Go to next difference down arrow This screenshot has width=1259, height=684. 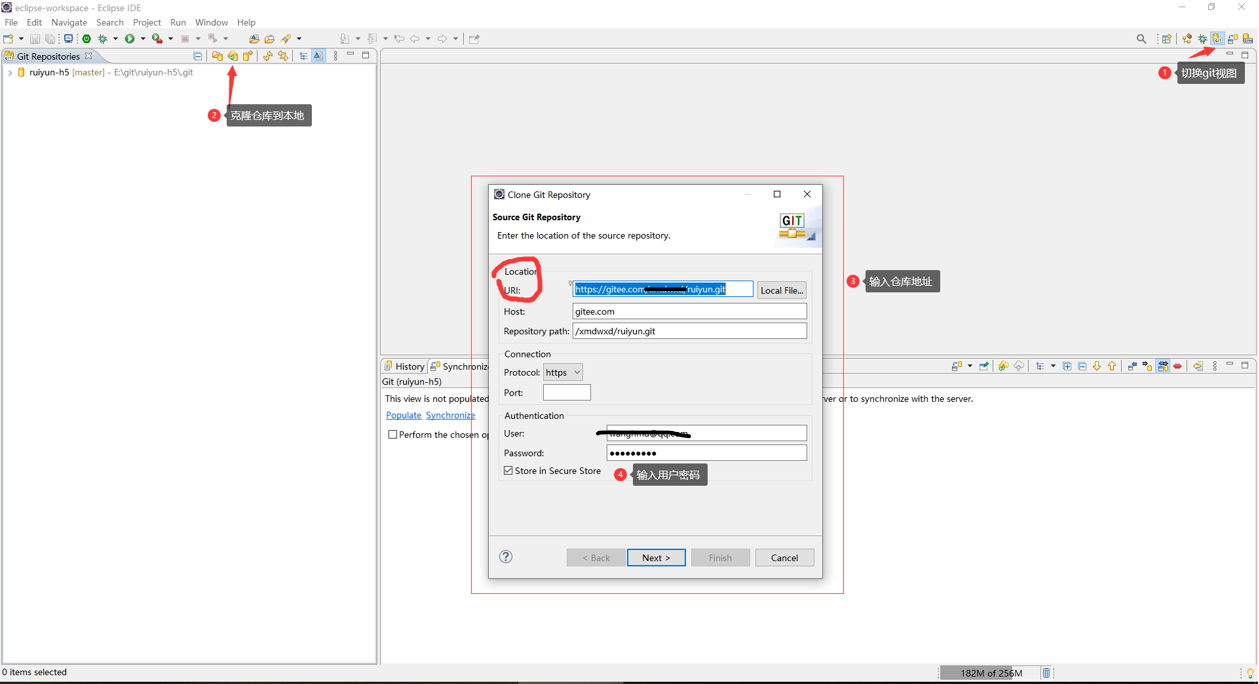(1097, 366)
